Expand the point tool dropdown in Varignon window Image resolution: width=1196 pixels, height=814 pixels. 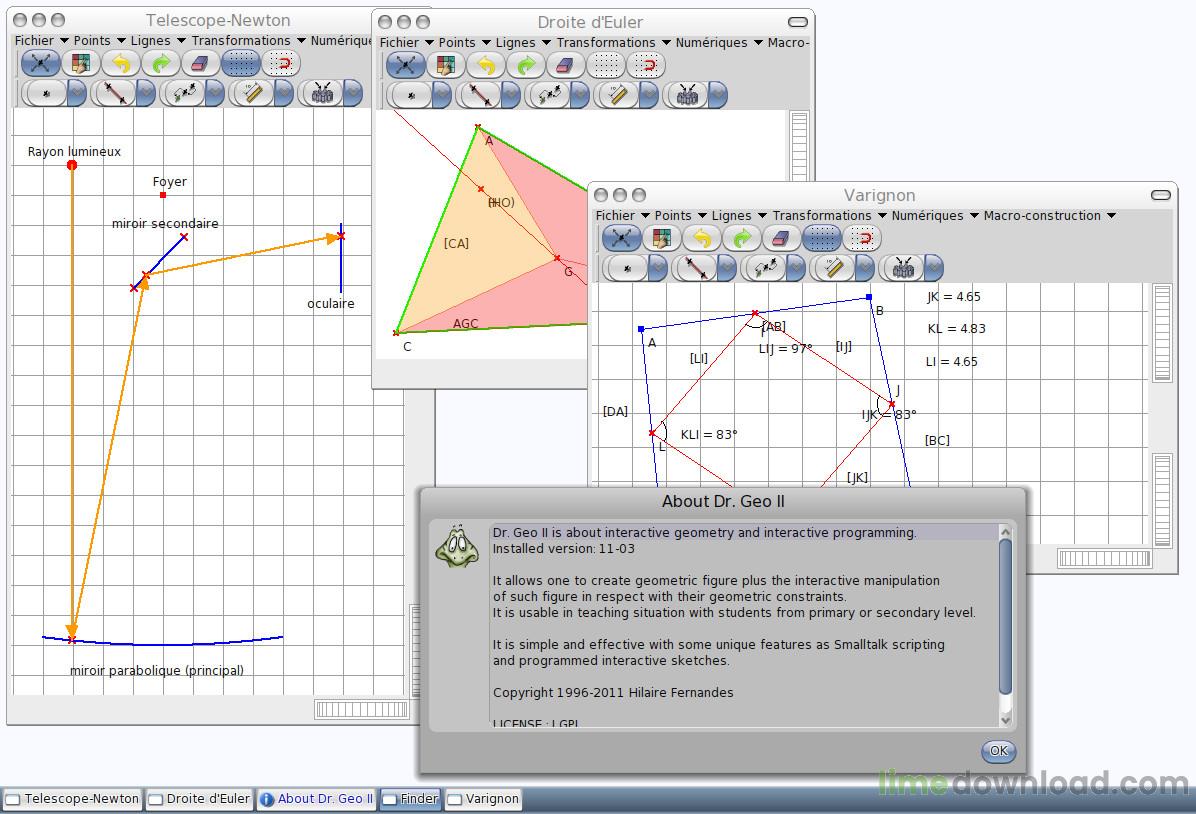point(657,268)
